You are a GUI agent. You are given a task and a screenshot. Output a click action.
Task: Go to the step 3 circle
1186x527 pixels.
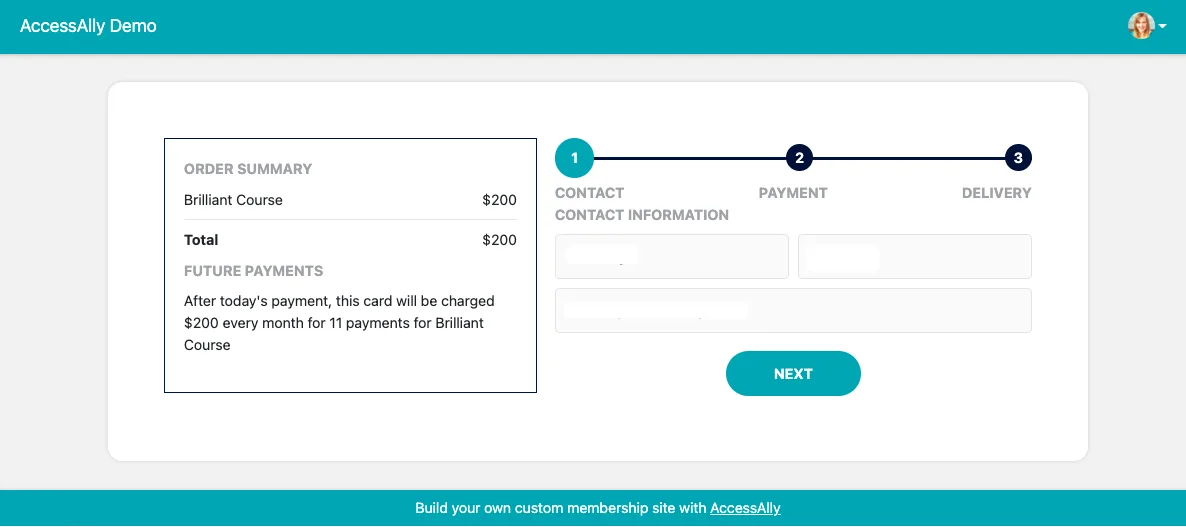1018,158
